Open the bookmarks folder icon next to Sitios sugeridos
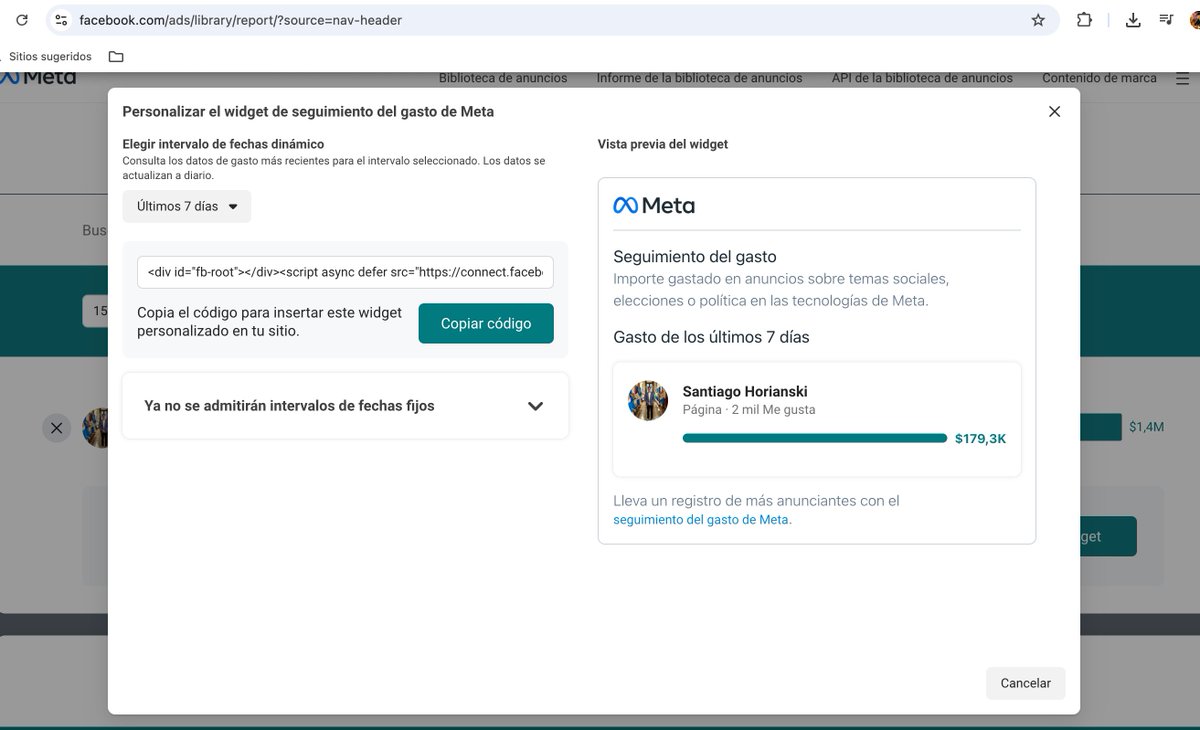Screen dimensions: 1200x730 116,57
